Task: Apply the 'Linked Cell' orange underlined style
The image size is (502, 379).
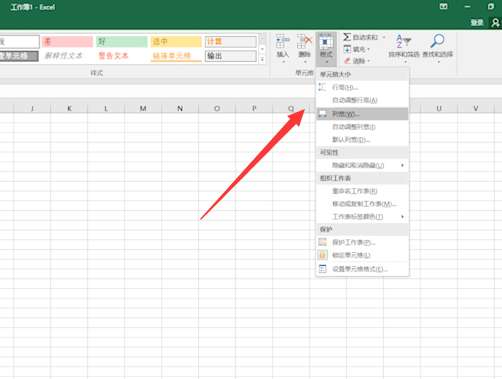Action: [x=176, y=56]
